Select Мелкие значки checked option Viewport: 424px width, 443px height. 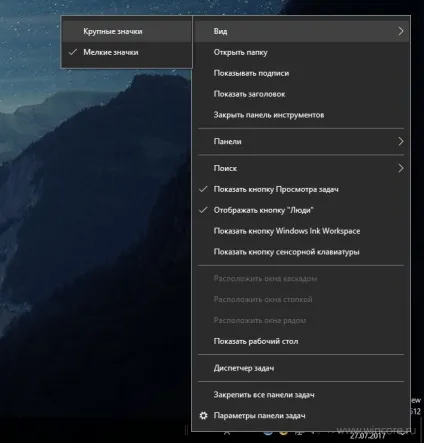point(127,52)
